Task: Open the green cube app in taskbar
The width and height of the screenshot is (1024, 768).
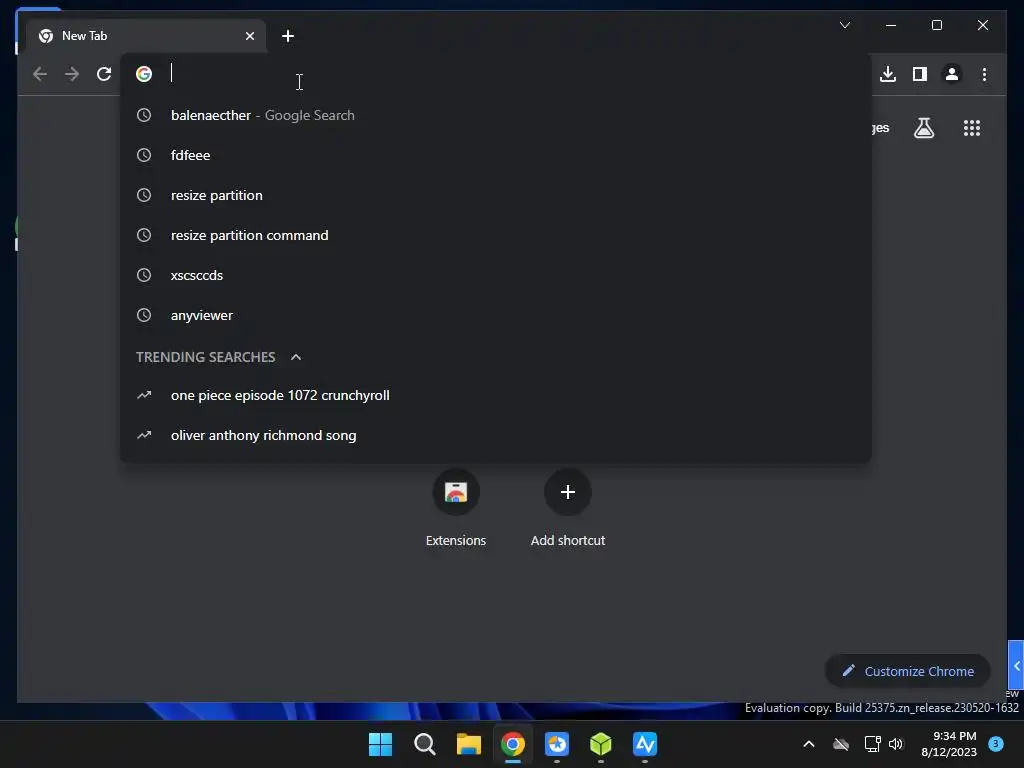Action: [601, 744]
